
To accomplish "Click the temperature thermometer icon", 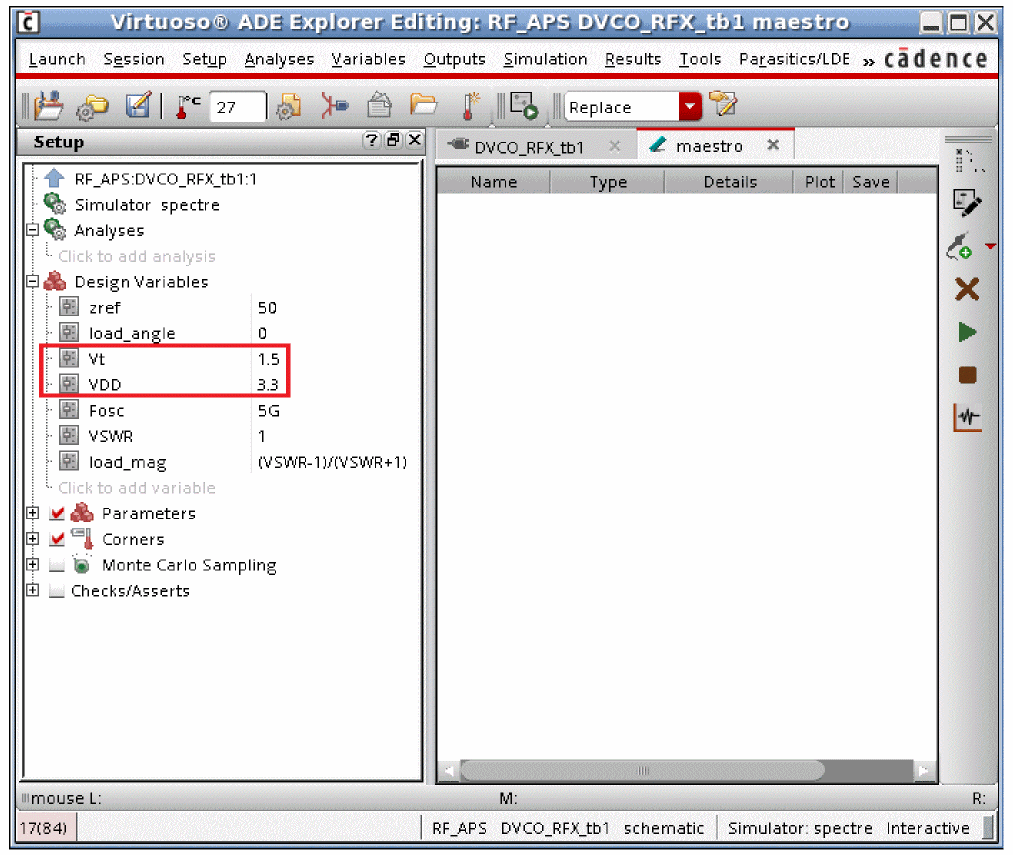I will tap(187, 107).
